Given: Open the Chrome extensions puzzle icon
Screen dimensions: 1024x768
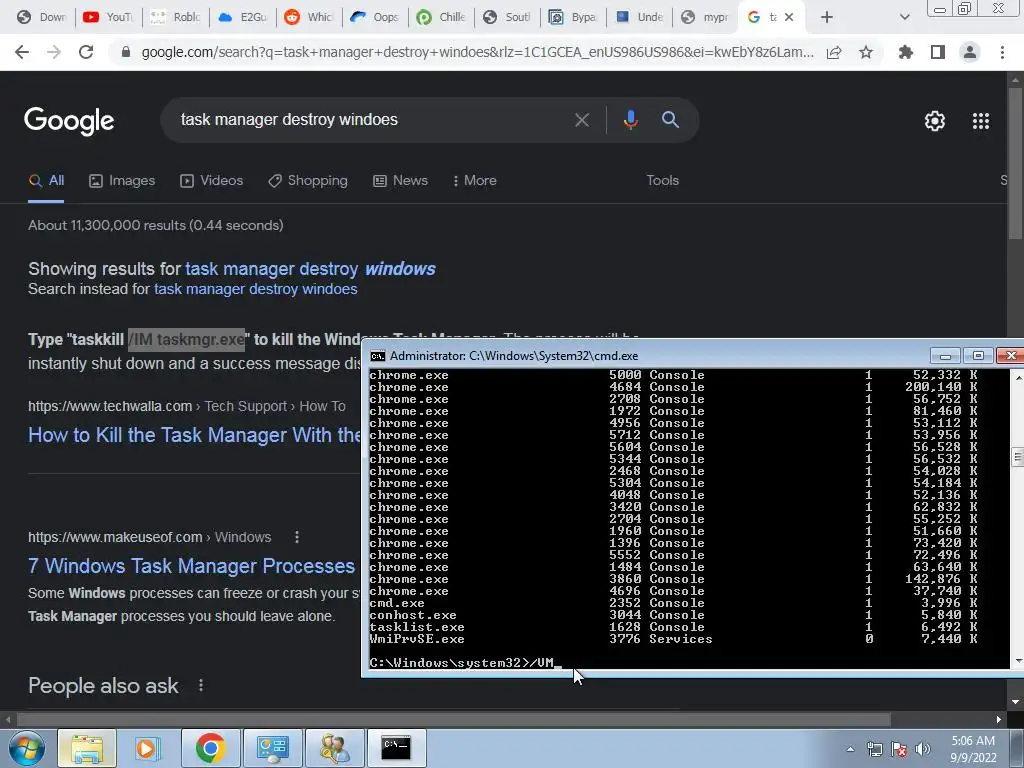Looking at the screenshot, I should 906,52.
